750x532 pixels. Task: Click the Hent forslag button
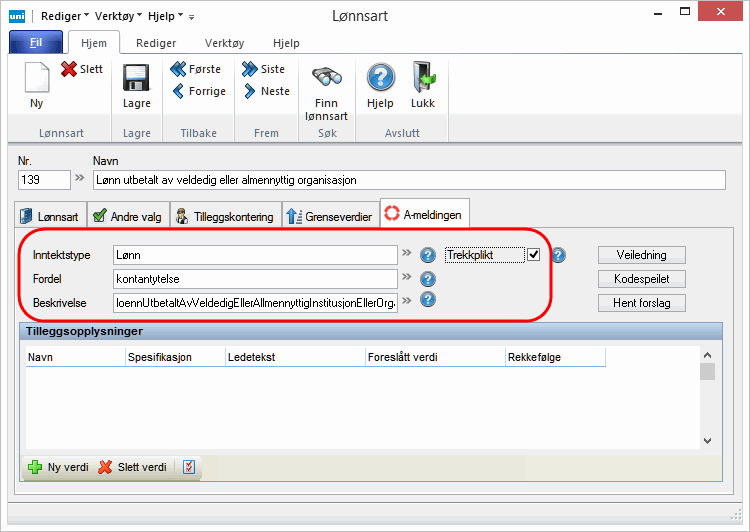point(642,303)
